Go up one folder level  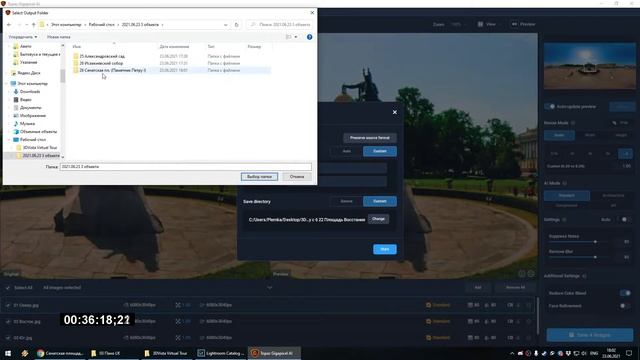[x=33, y=25]
